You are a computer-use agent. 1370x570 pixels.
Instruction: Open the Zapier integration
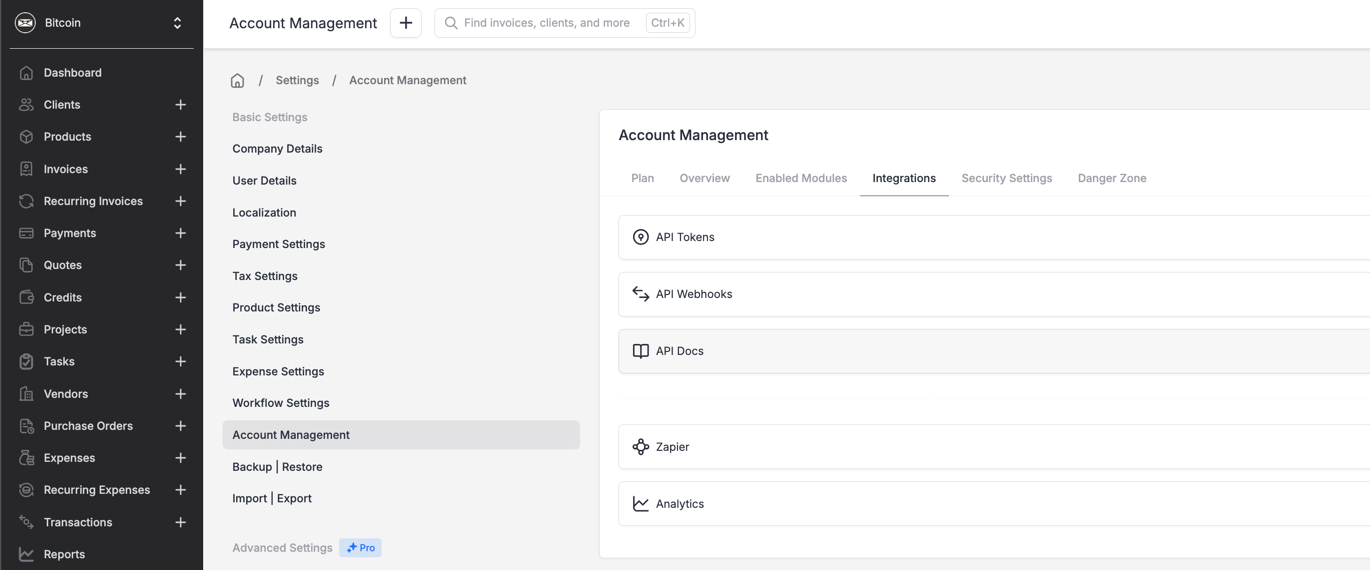pos(672,447)
